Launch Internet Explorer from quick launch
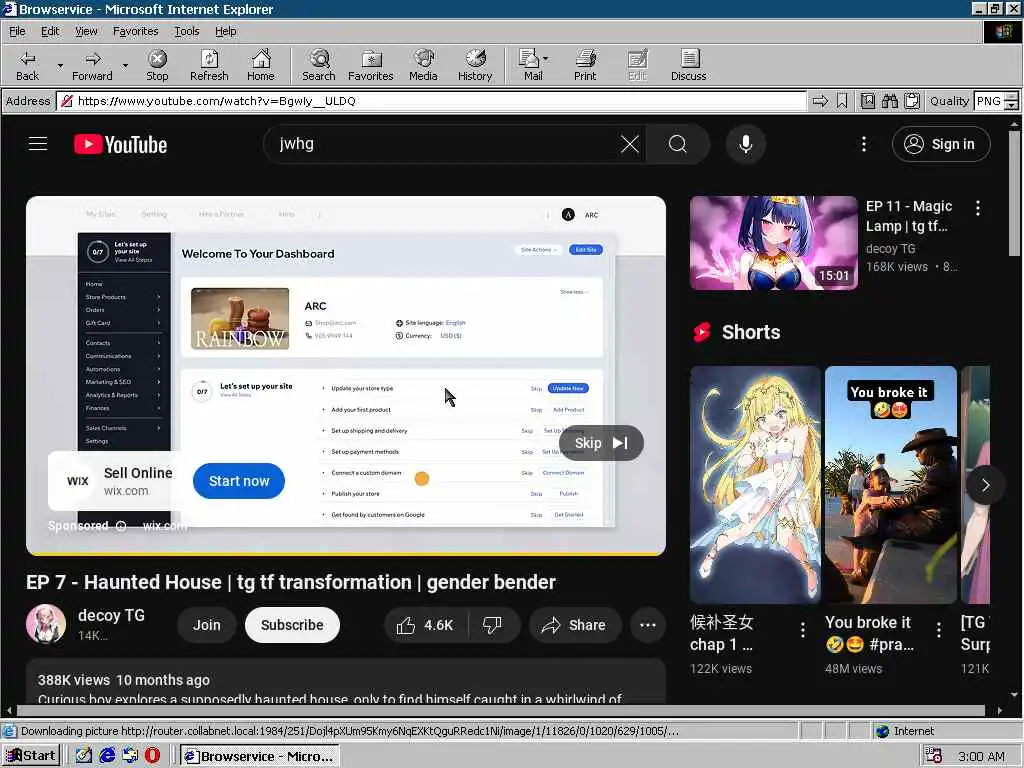This screenshot has height=768, width=1024. [x=107, y=756]
